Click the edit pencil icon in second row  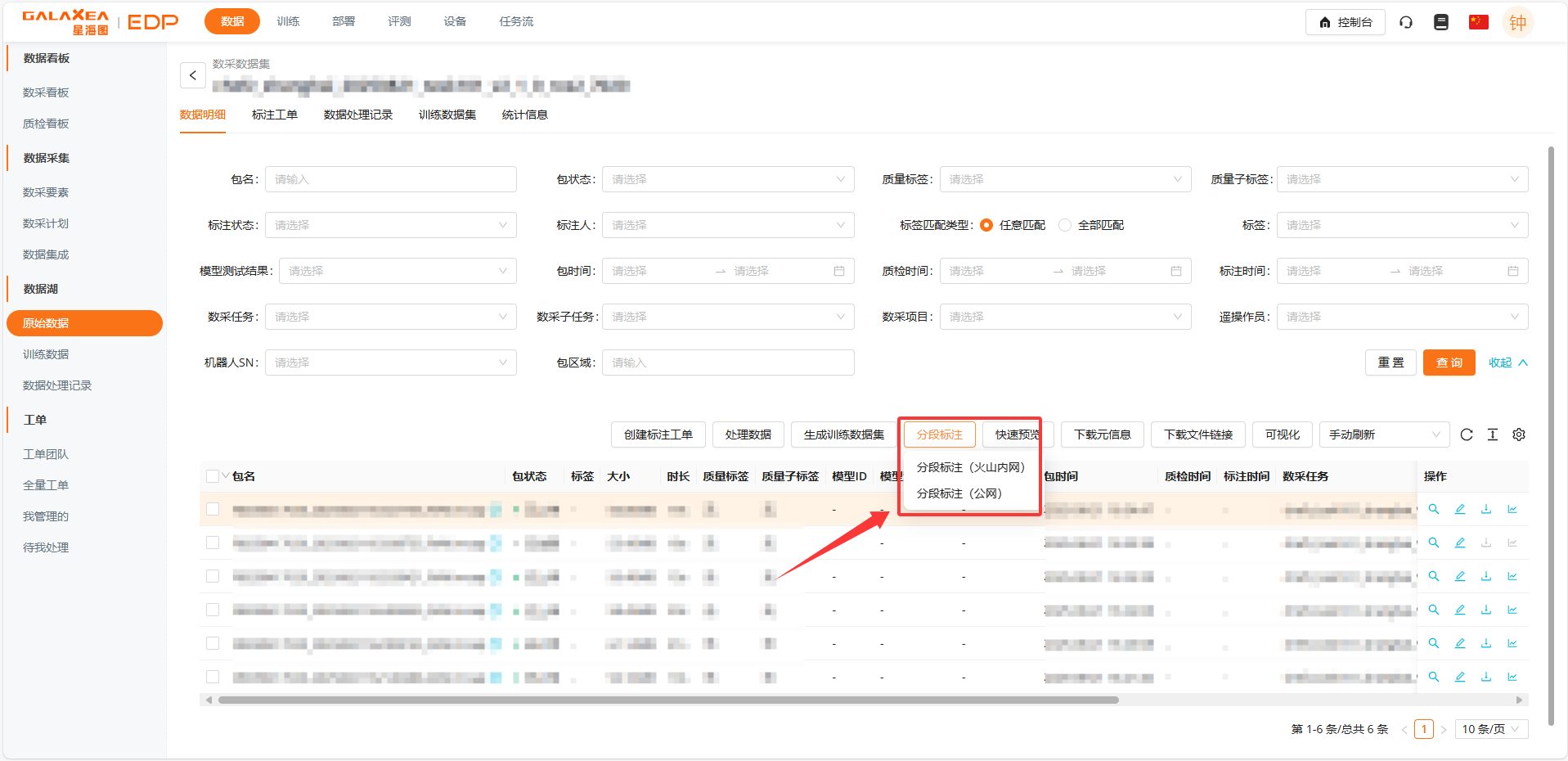[1460, 543]
